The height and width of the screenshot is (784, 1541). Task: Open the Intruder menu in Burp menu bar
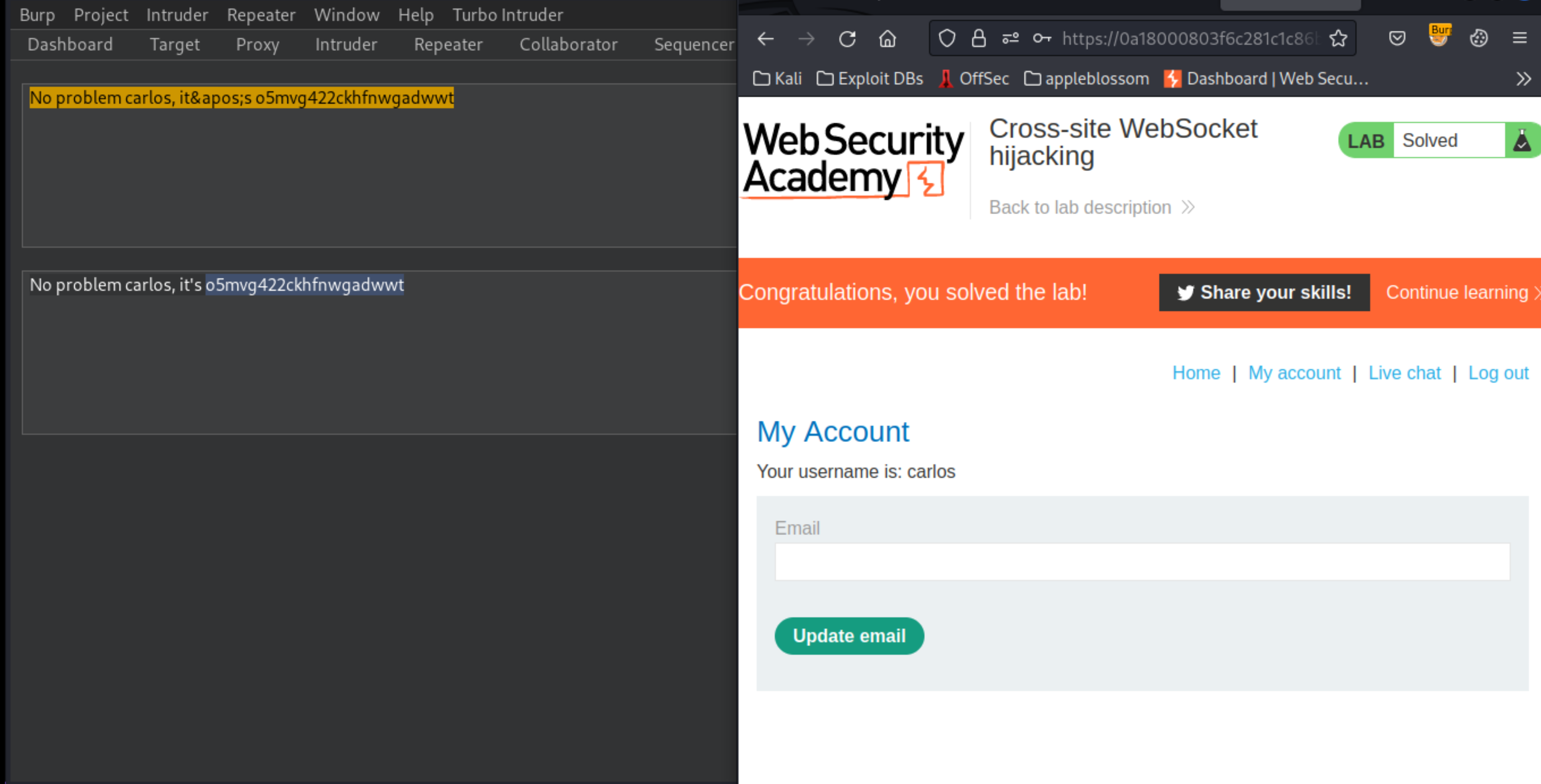pyautogui.click(x=177, y=15)
